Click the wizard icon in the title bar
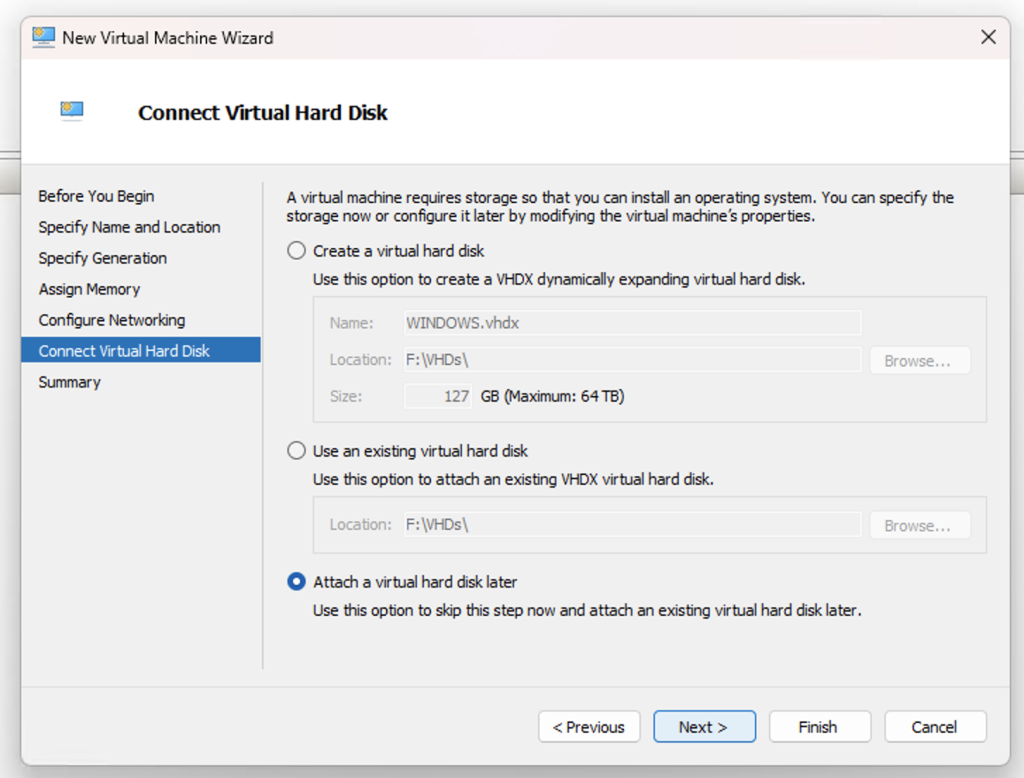 43,37
